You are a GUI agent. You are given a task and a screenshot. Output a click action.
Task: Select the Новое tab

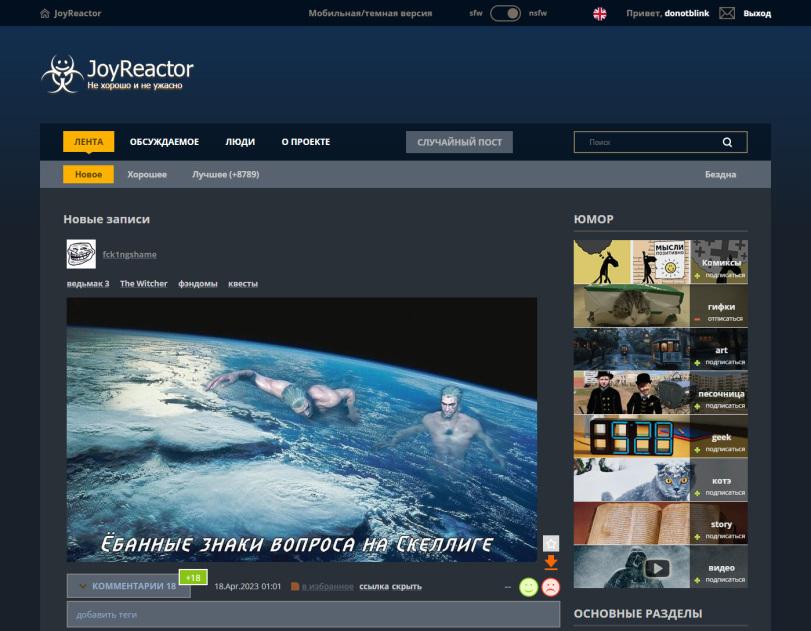pyautogui.click(x=88, y=174)
